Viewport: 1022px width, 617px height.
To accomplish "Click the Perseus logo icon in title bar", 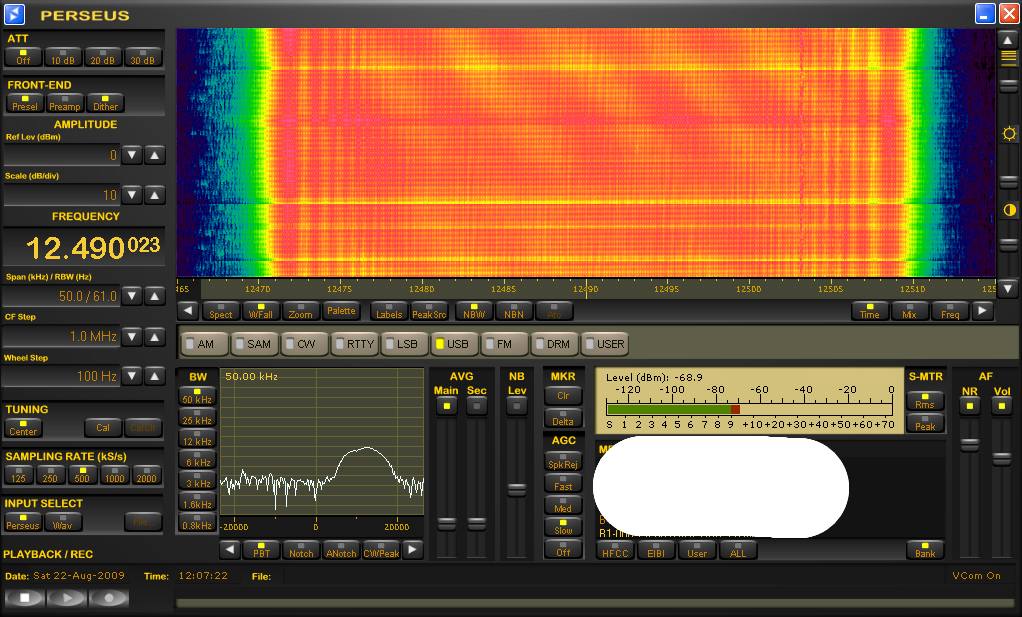I will (x=14, y=14).
